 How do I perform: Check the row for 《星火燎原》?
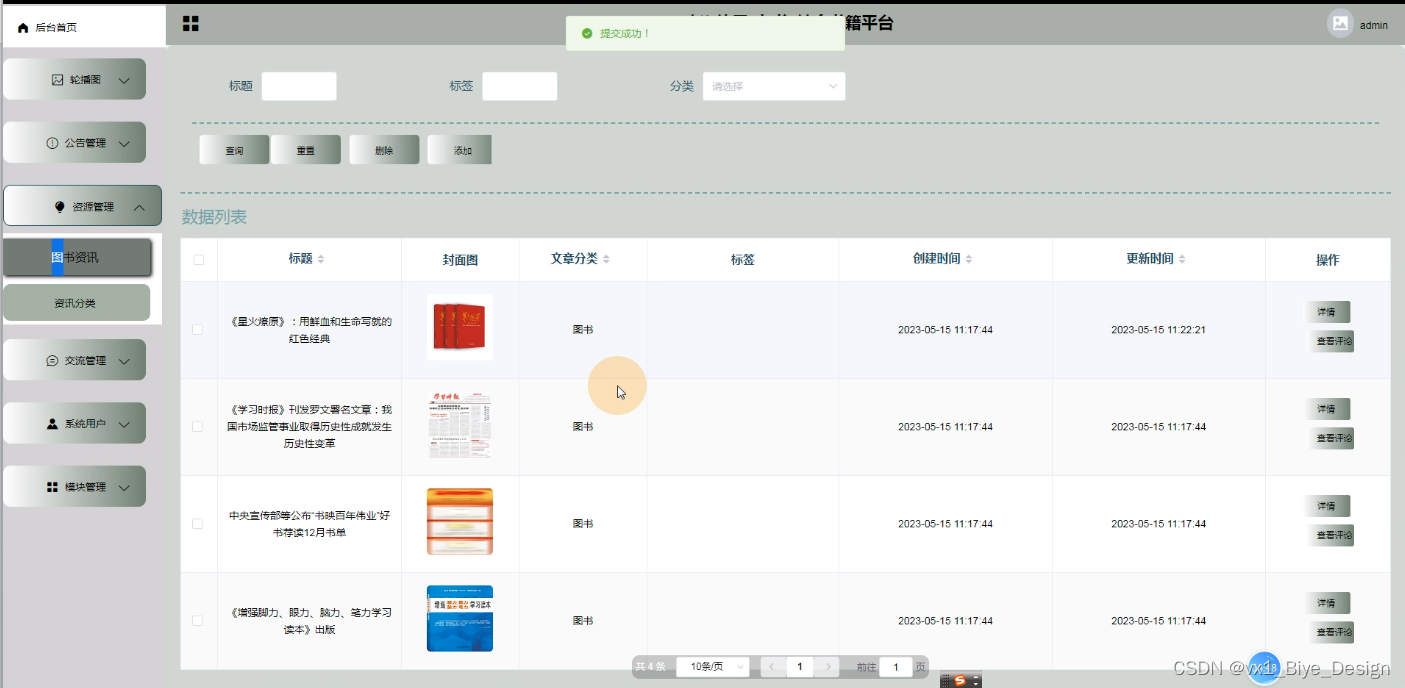198,330
